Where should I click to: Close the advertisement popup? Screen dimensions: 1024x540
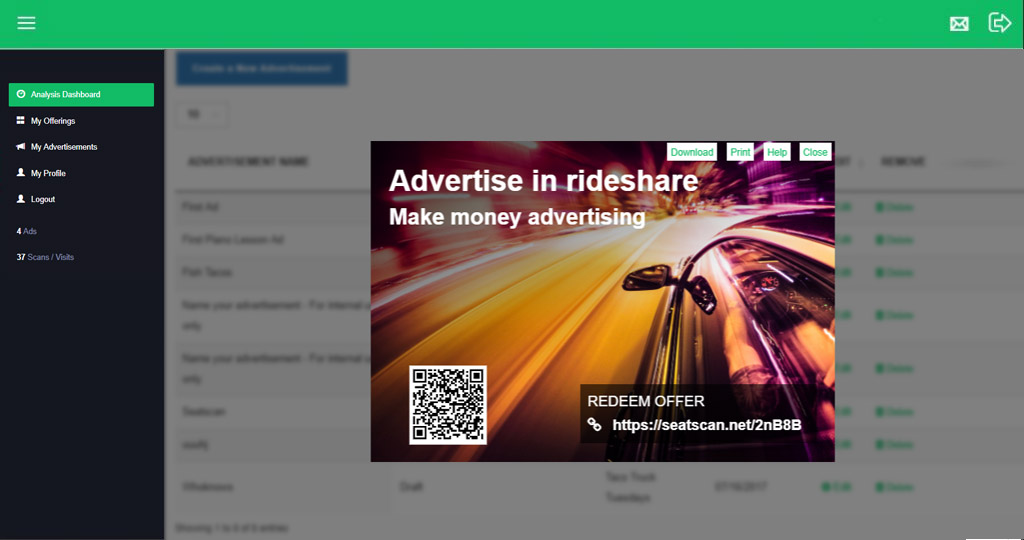pyautogui.click(x=815, y=152)
